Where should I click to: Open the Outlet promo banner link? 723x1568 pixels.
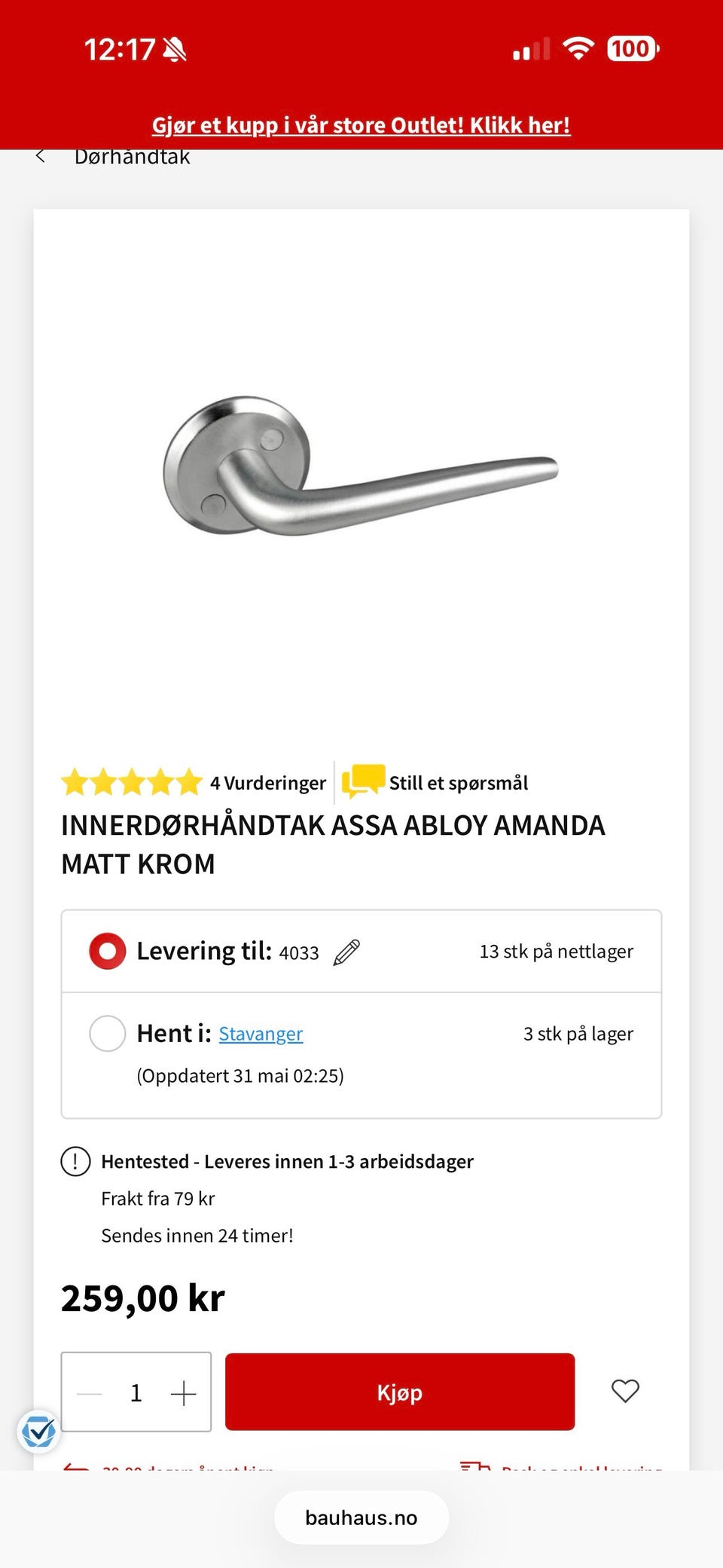361,125
